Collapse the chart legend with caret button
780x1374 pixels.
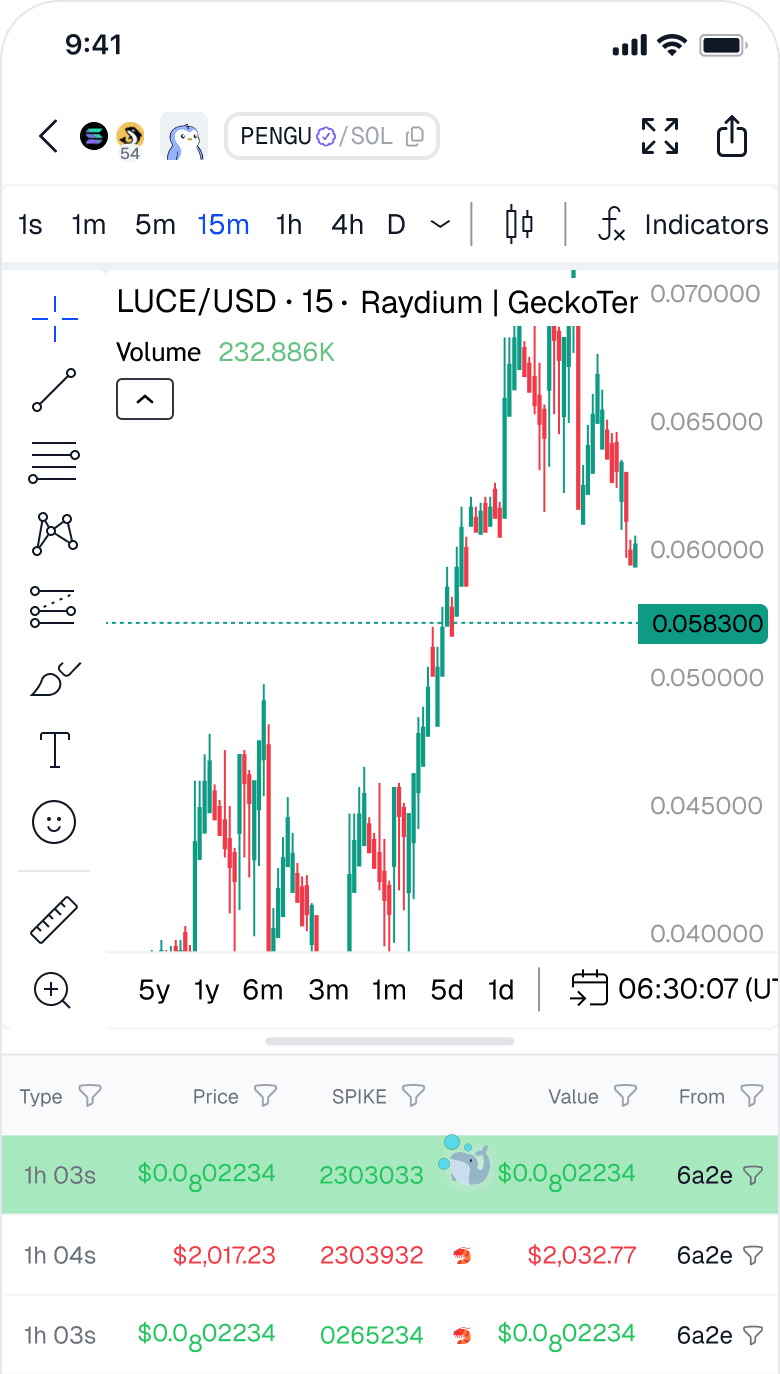145,399
